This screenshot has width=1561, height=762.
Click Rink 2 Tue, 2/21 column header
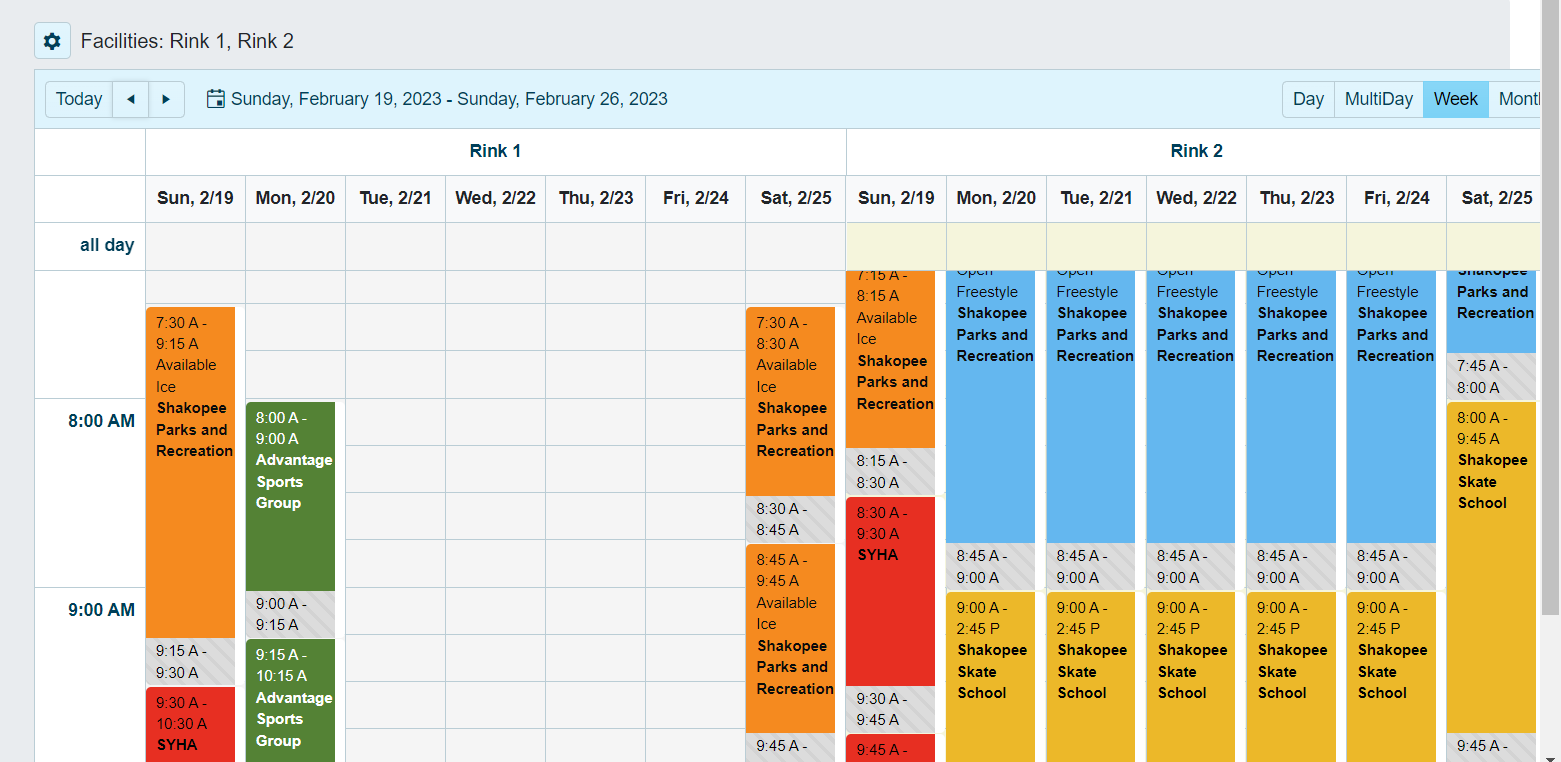(x=1096, y=198)
